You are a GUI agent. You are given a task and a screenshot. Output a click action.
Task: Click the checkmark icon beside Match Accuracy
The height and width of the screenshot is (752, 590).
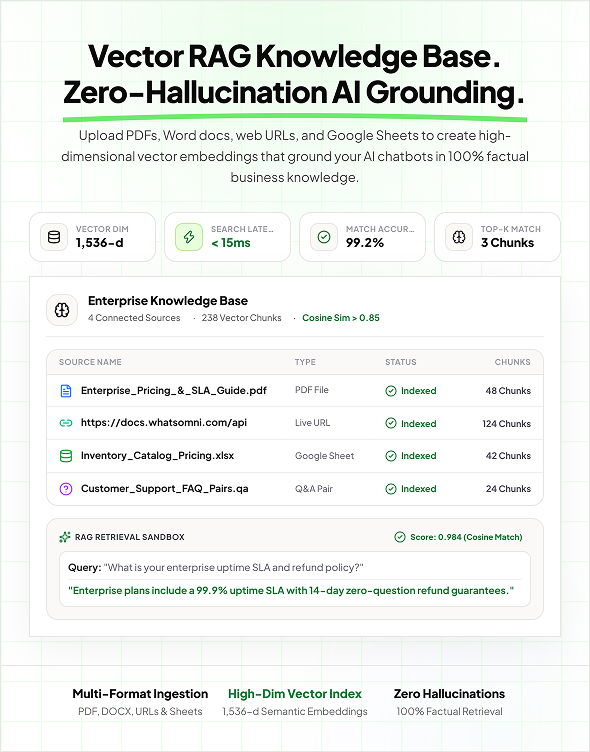click(x=324, y=237)
